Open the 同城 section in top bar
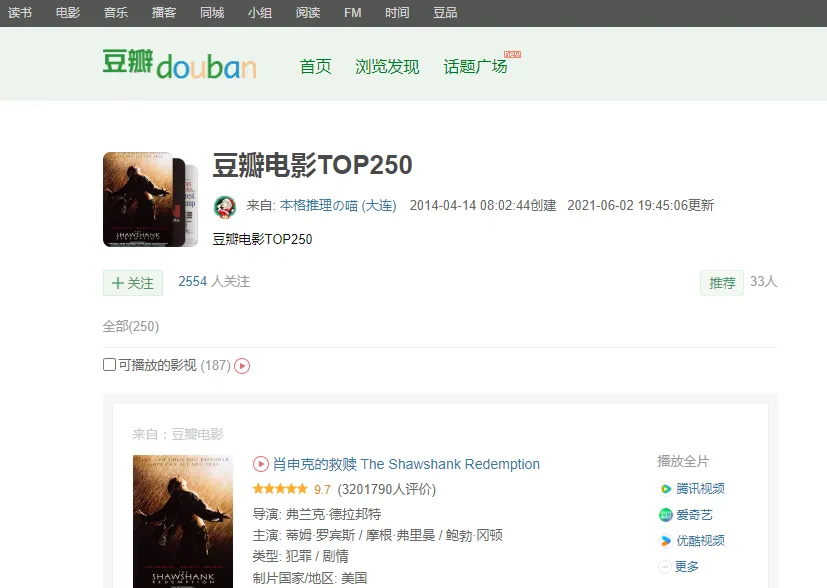827x588 pixels. 212,13
